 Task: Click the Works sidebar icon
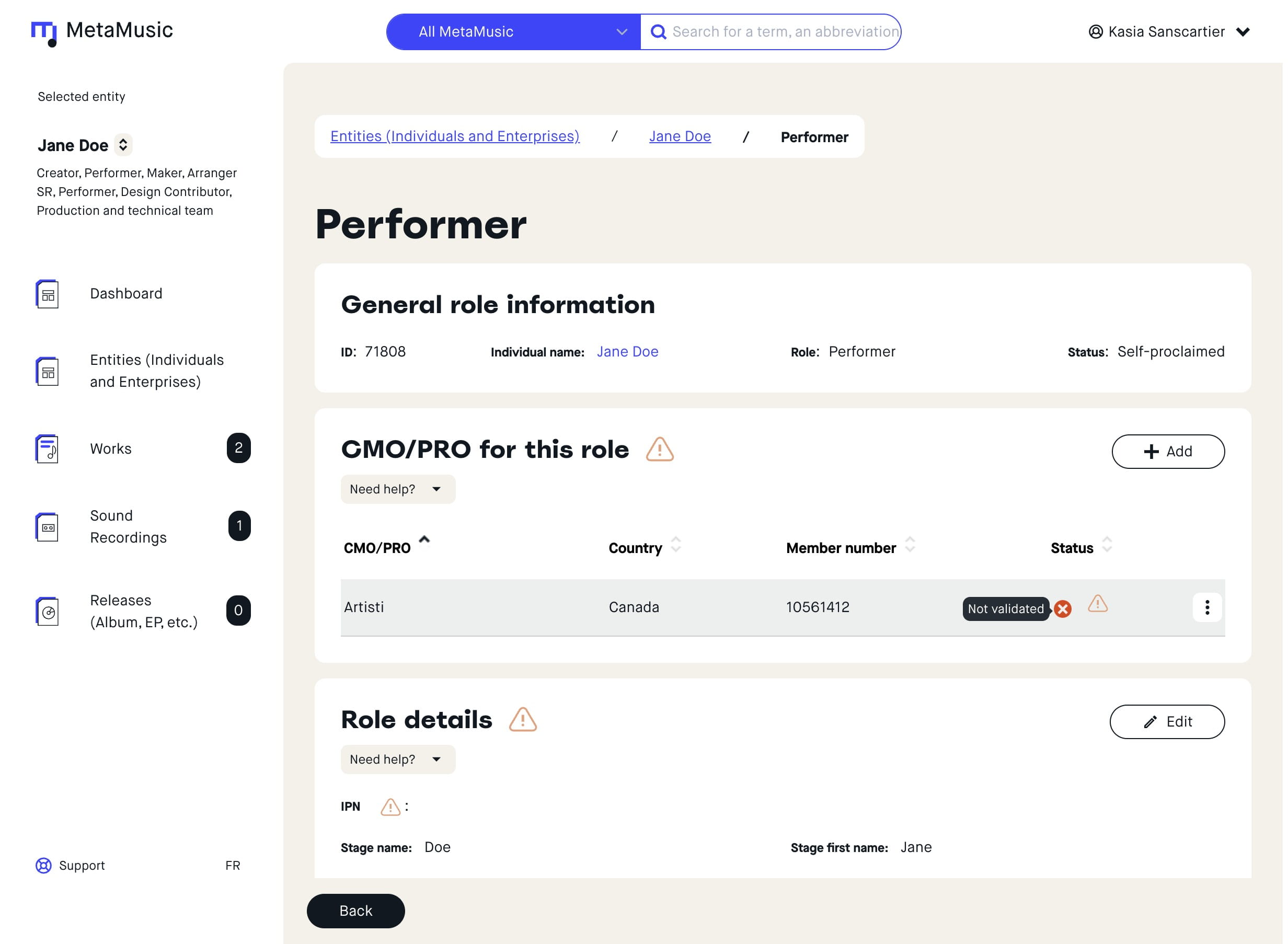[48, 448]
